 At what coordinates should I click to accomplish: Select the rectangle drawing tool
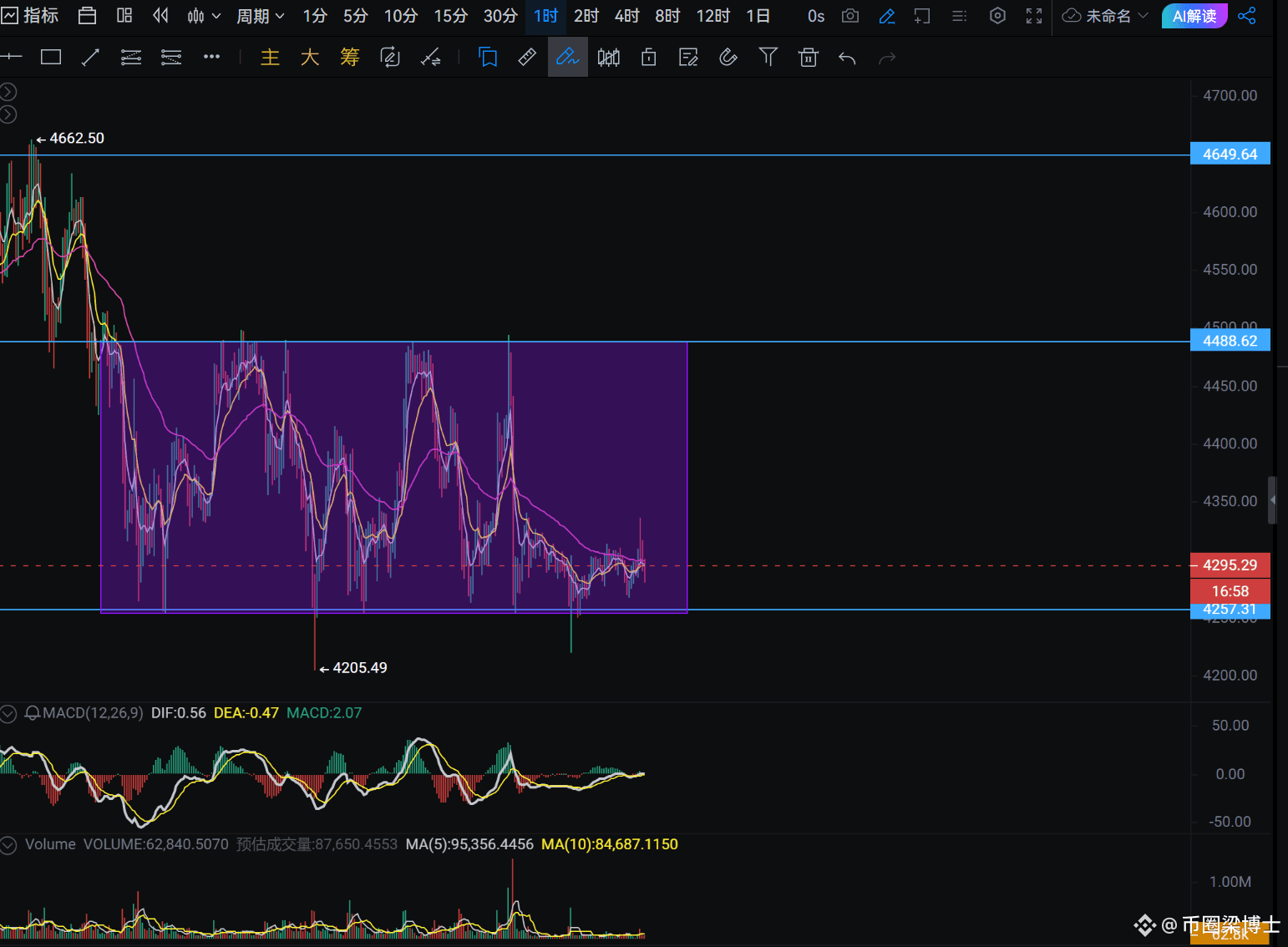click(51, 58)
